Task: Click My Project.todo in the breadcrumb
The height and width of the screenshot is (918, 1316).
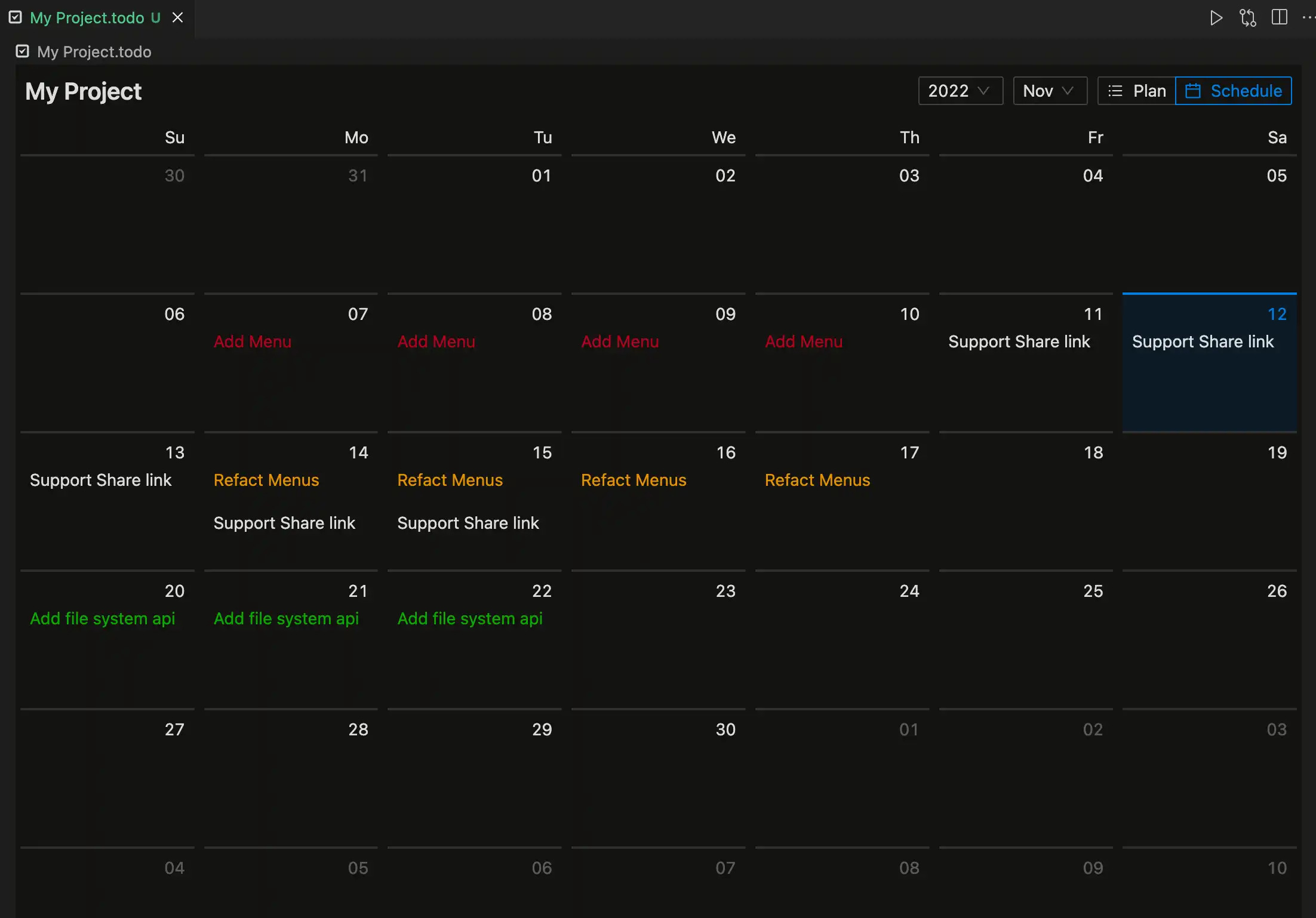Action: 94,51
